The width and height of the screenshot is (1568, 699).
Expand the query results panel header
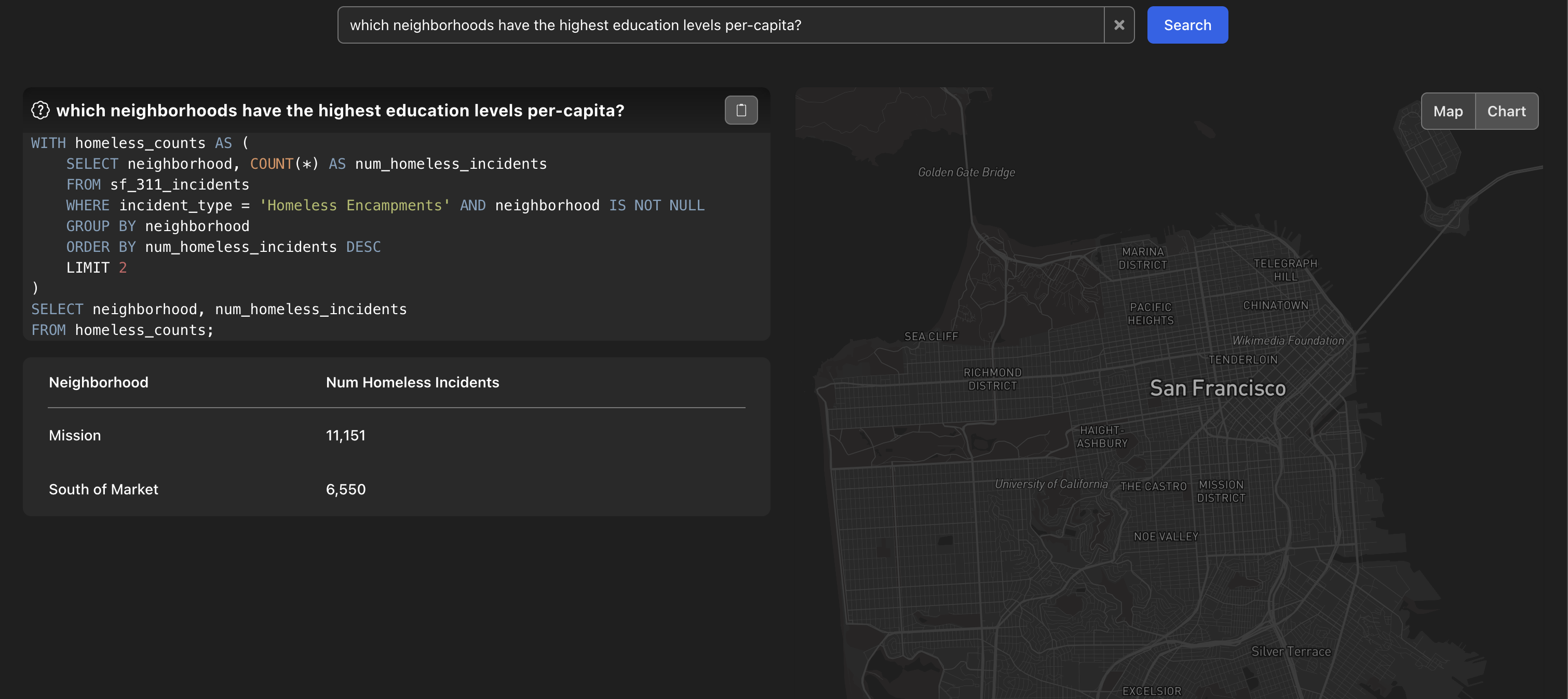point(340,110)
